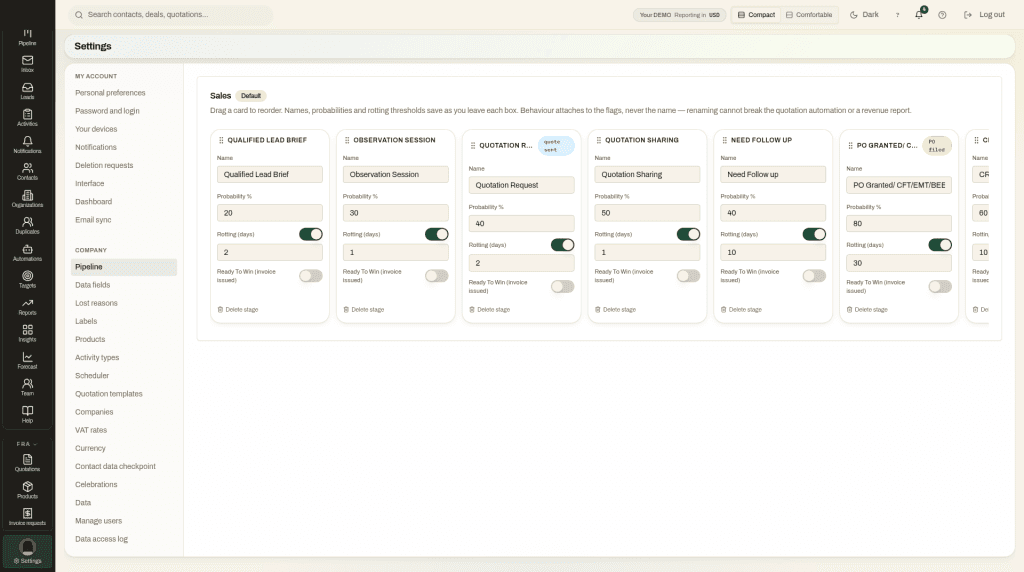Screen dimensions: 1024x572
Task: Click the help question-mark circle icon
Action: pyautogui.click(x=942, y=15)
